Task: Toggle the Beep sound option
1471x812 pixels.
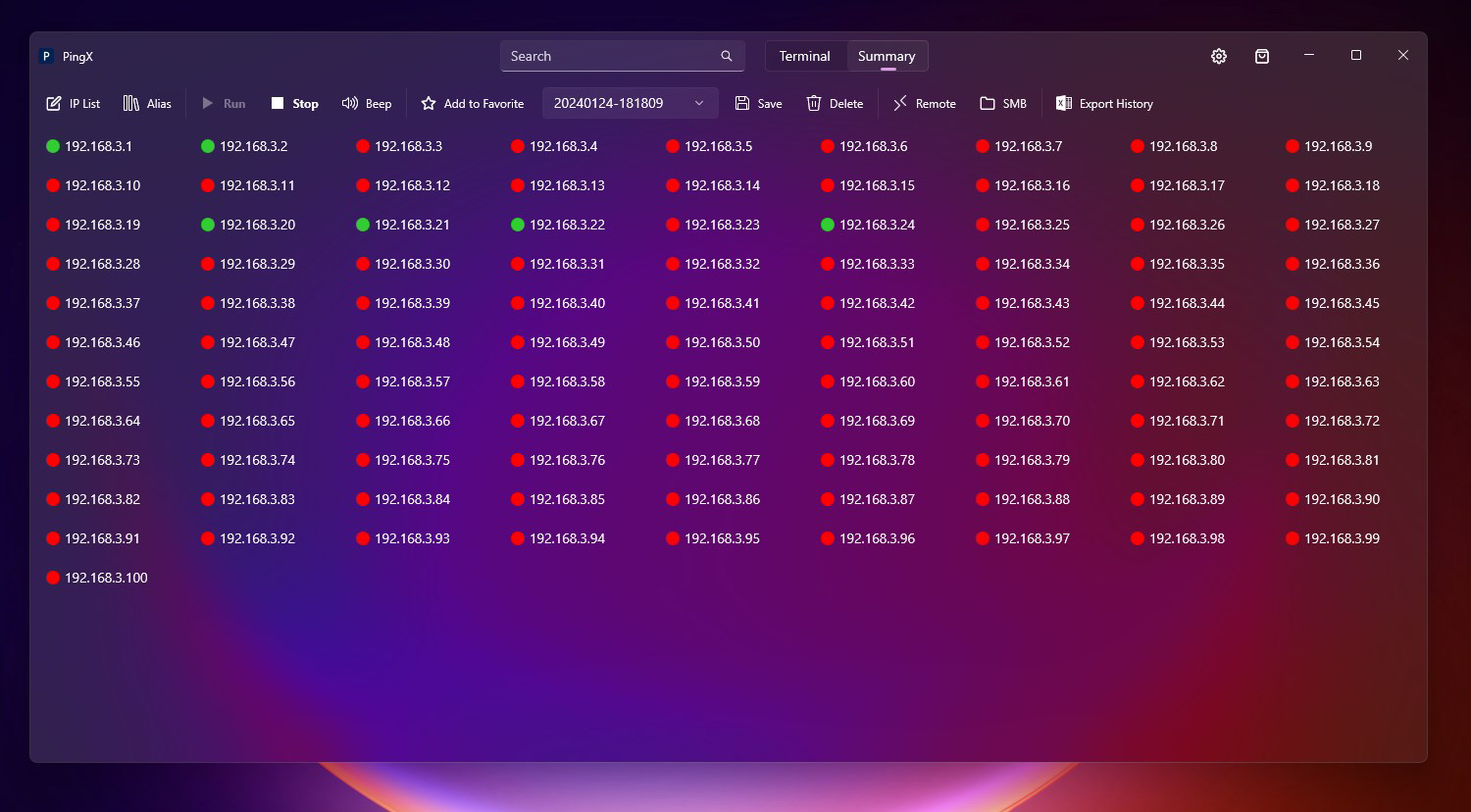Action: (367, 103)
